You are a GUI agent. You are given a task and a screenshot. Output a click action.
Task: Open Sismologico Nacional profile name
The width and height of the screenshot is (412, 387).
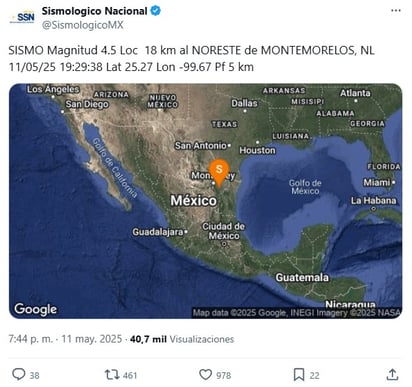[95, 11]
